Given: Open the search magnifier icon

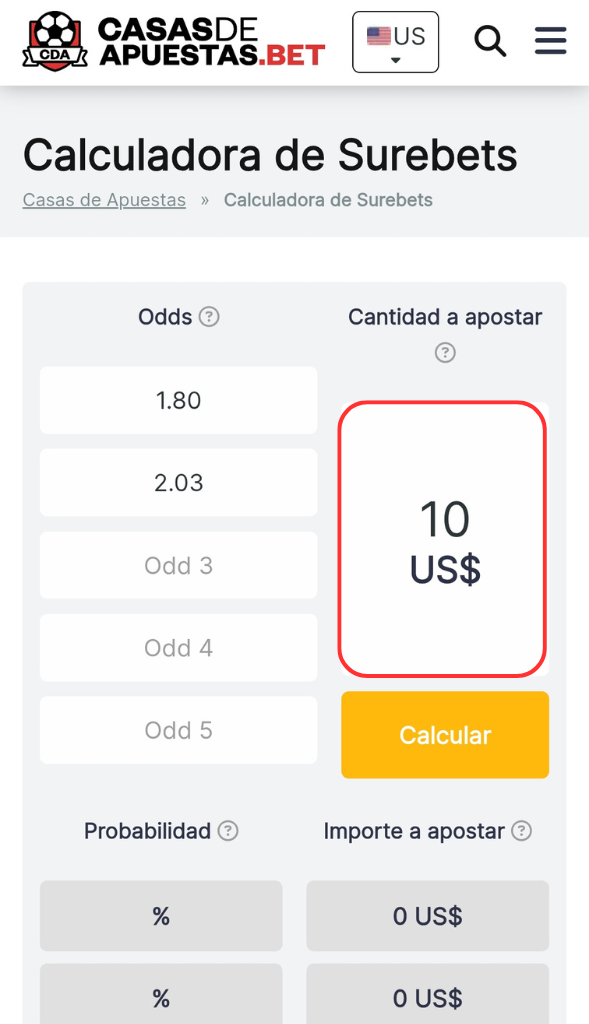Looking at the screenshot, I should [x=490, y=42].
